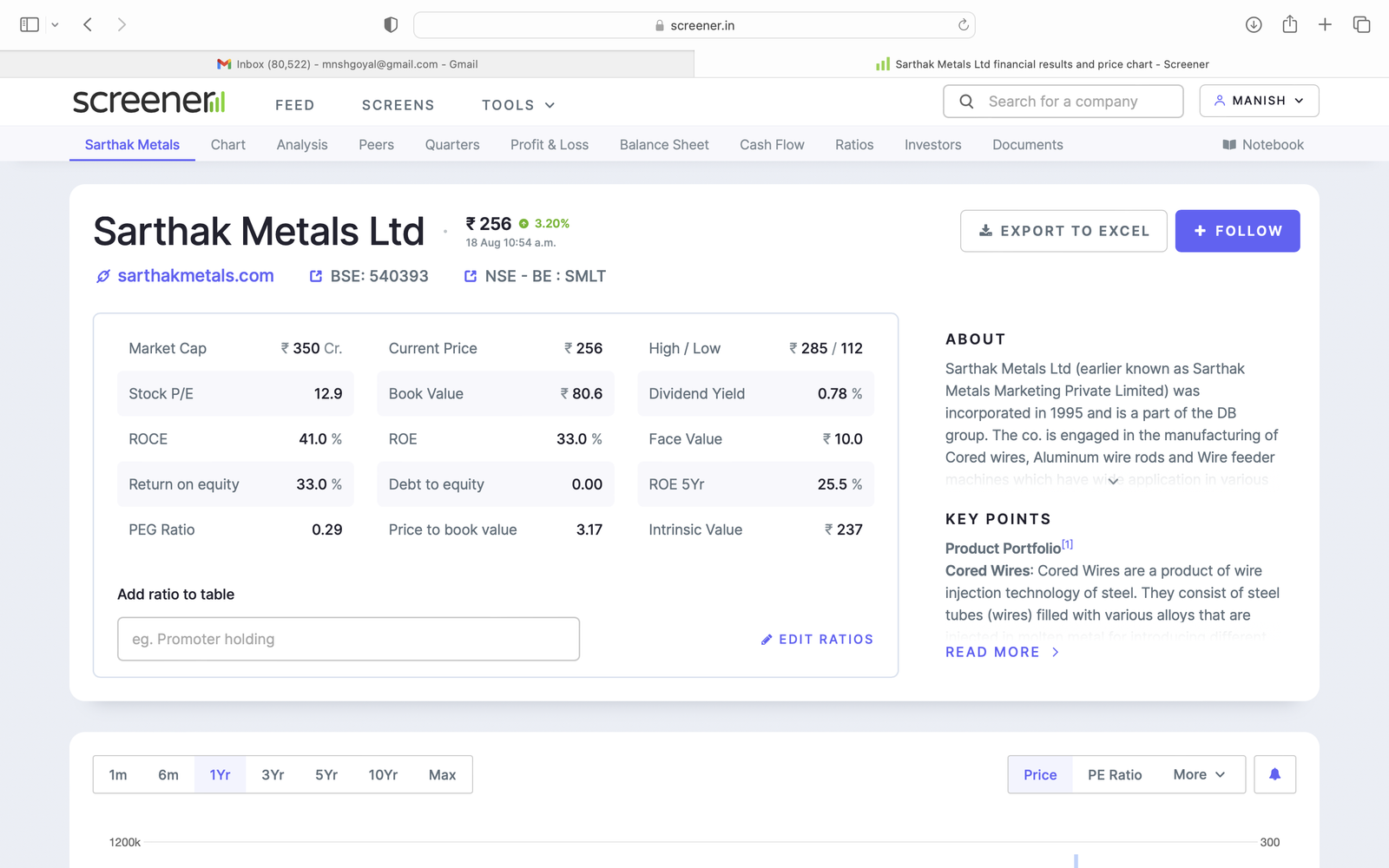Image resolution: width=1389 pixels, height=868 pixels.
Task: Switch chart to PE Ratio view
Action: coord(1115,774)
